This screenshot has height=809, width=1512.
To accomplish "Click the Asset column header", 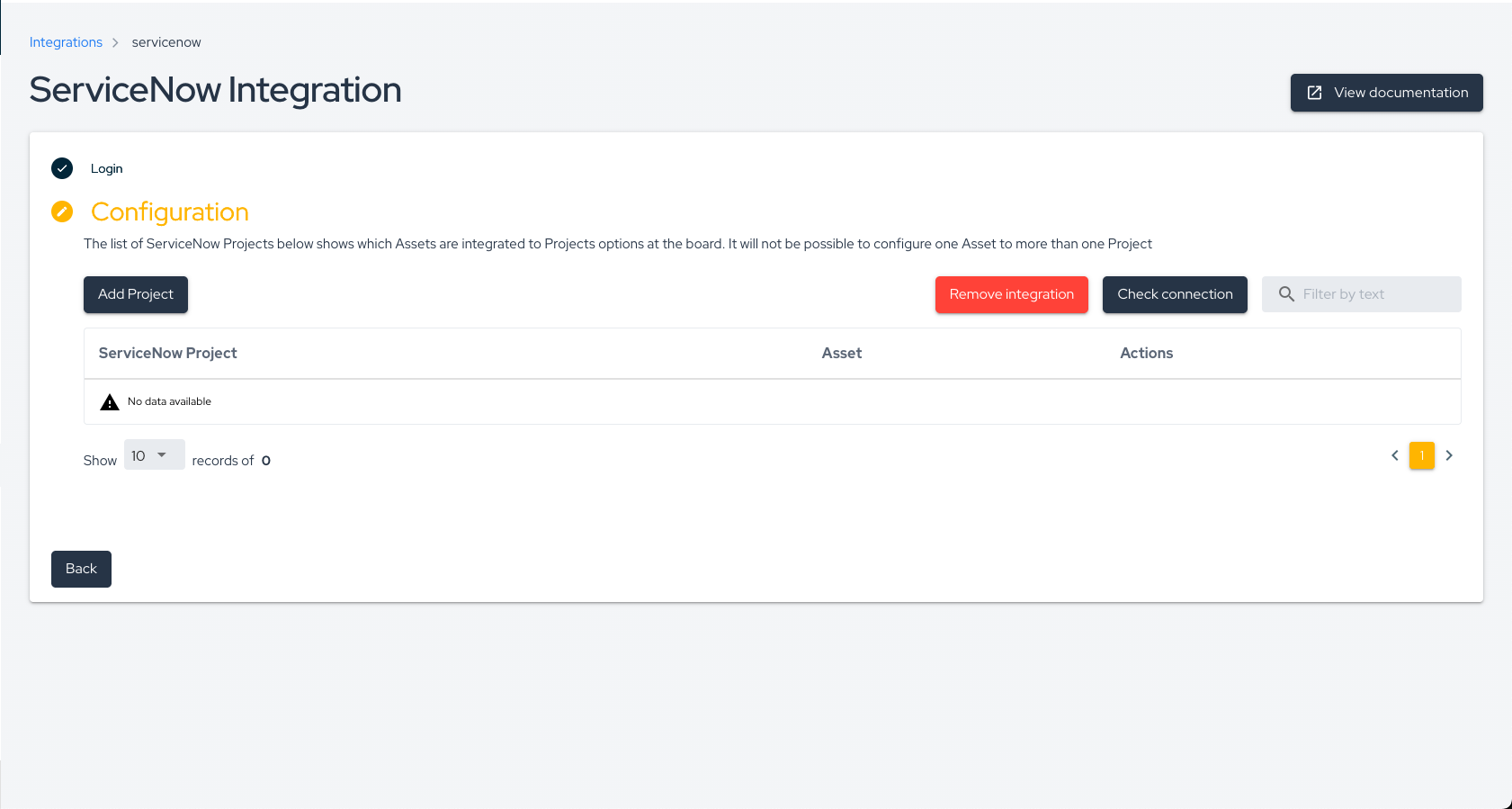I will pos(841,353).
